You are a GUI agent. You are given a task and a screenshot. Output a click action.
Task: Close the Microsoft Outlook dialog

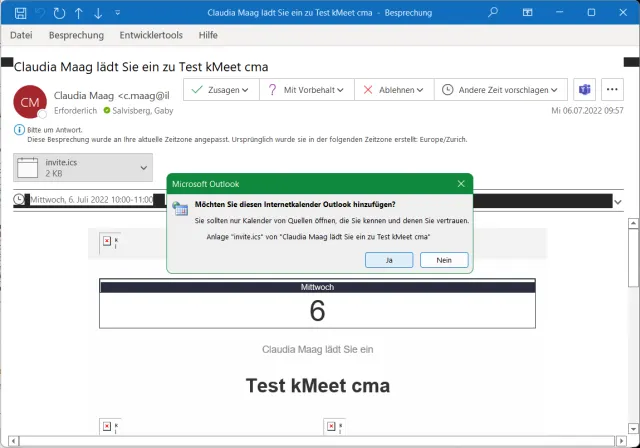461,184
